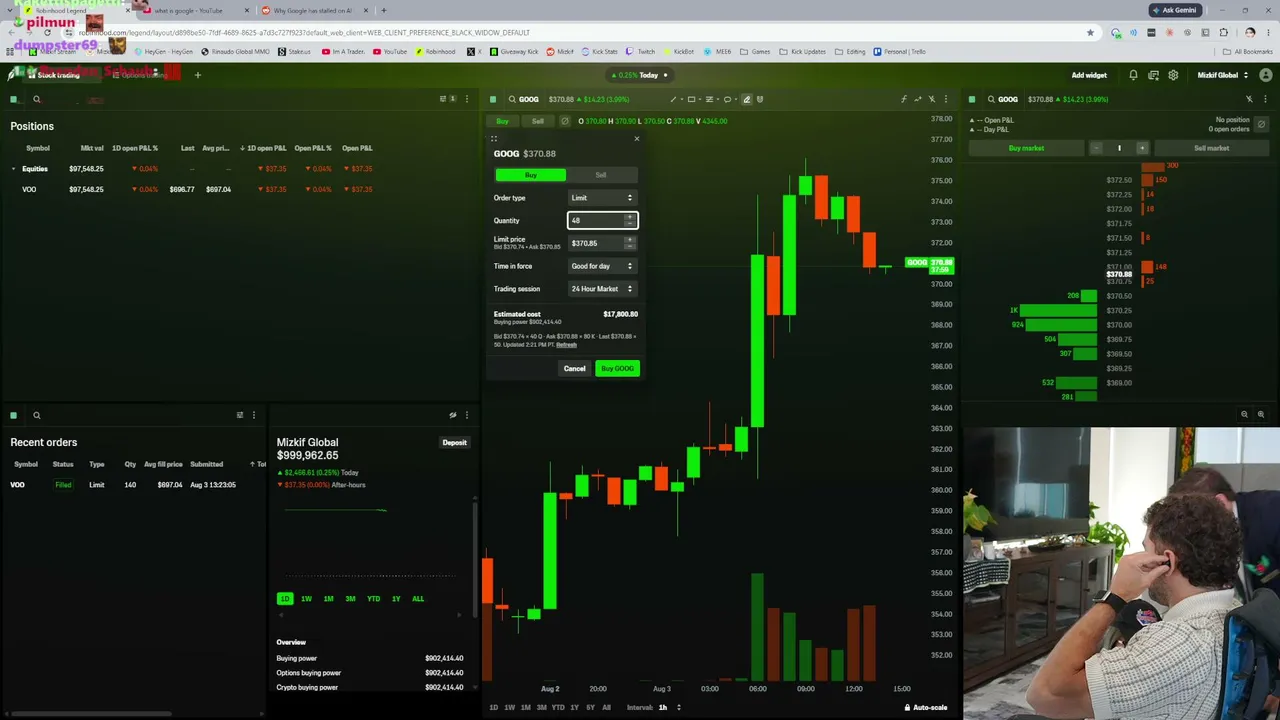
Task: Open the Mizkif Global account switcher
Action: pos(1222,75)
